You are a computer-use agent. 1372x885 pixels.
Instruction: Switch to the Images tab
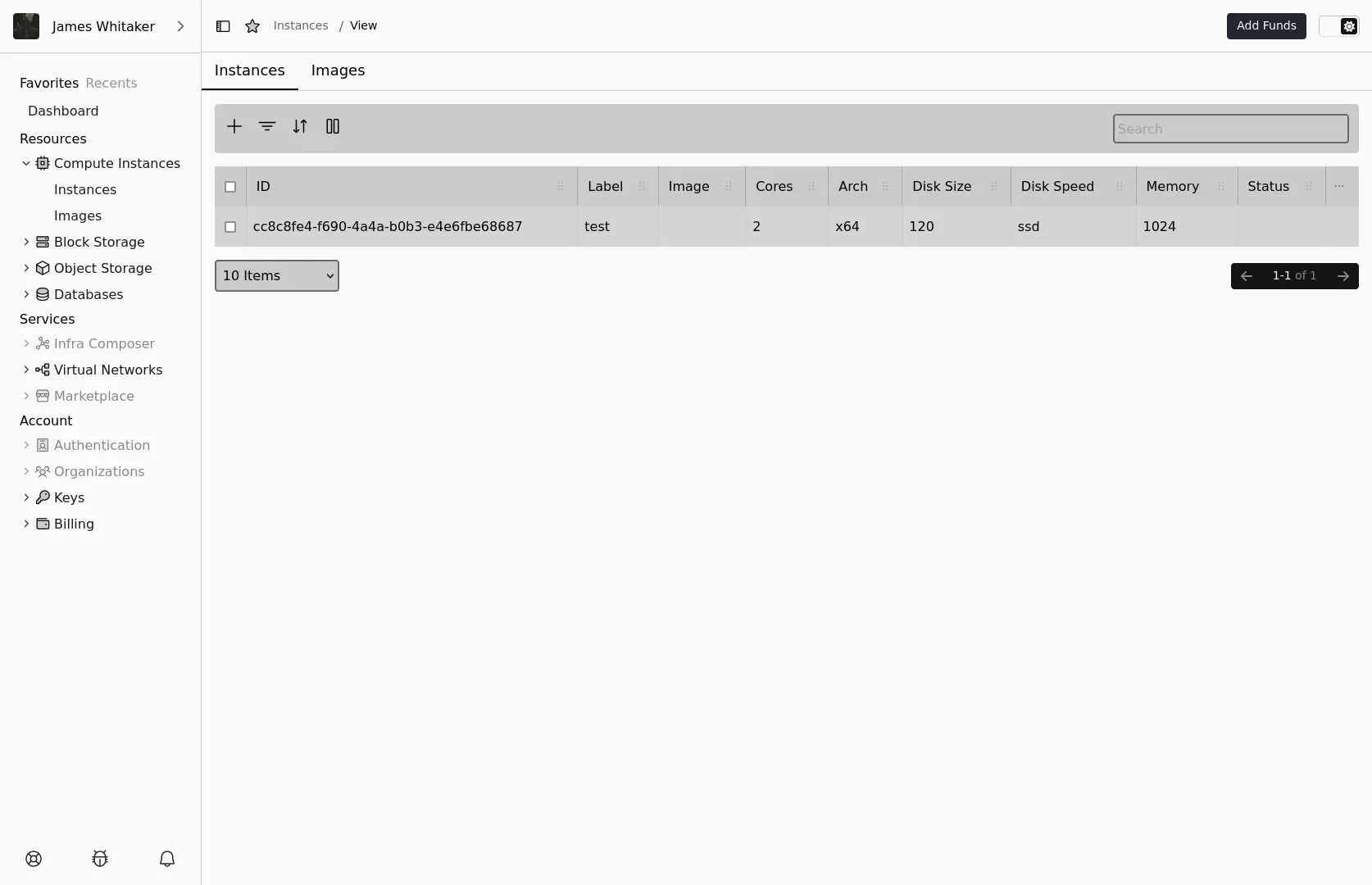[x=338, y=70]
